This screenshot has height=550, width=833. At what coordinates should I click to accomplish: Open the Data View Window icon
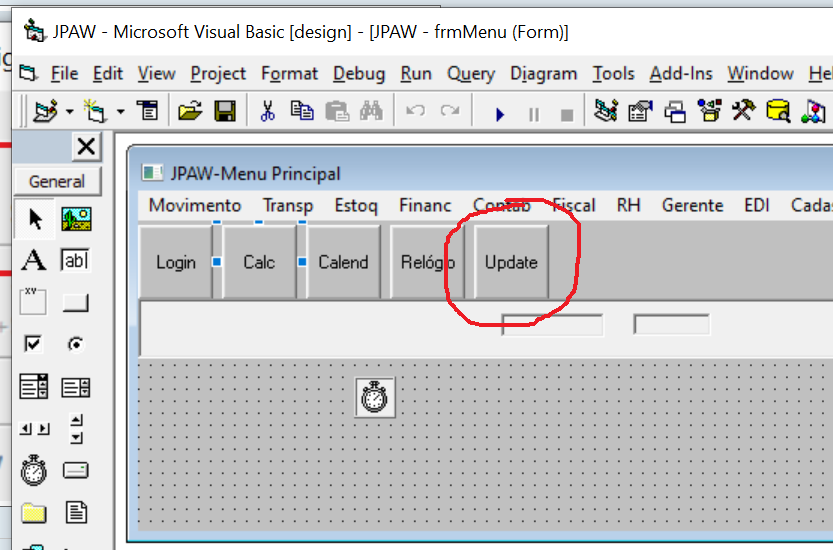(x=778, y=111)
